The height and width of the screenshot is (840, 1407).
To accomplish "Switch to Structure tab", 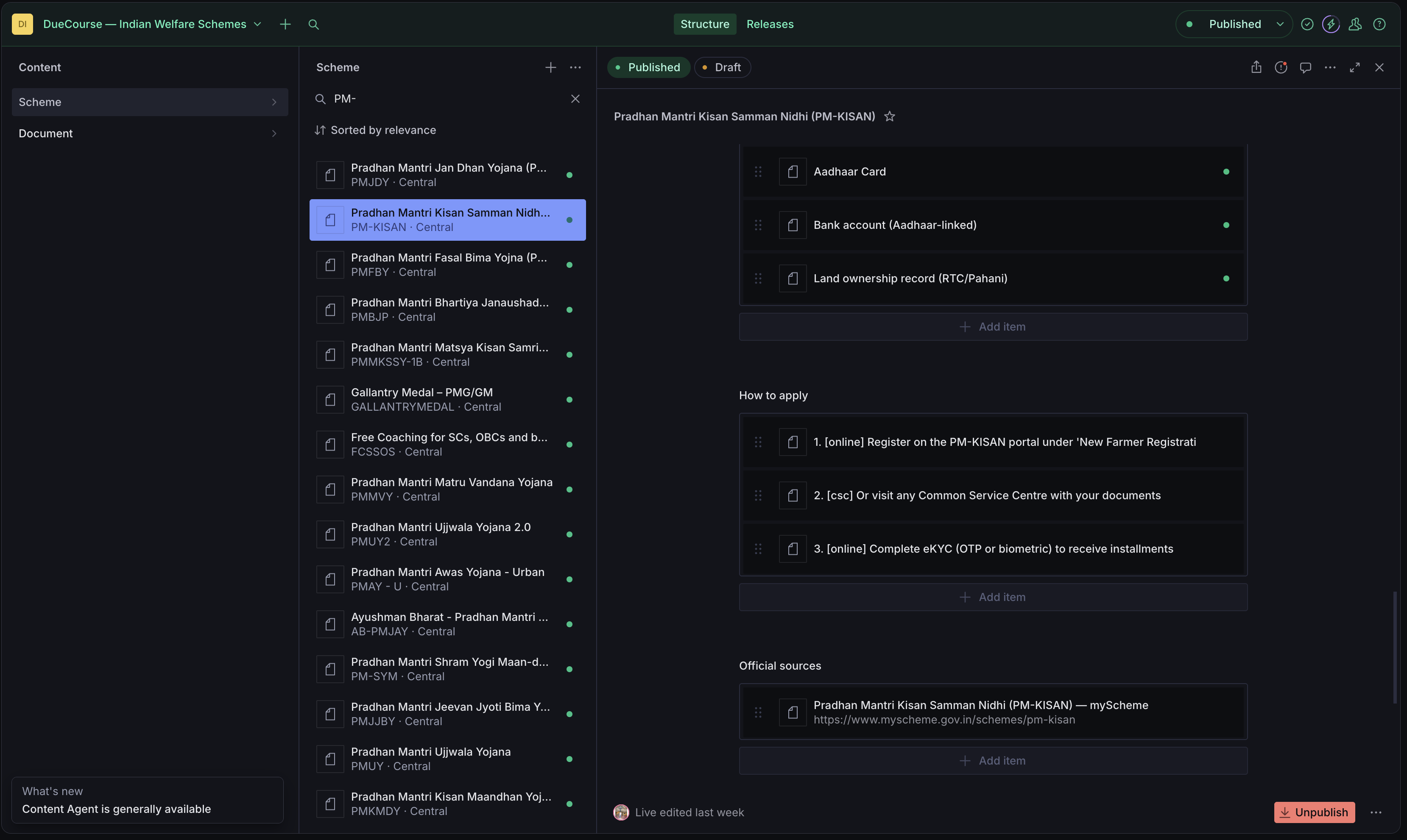I will click(x=704, y=24).
